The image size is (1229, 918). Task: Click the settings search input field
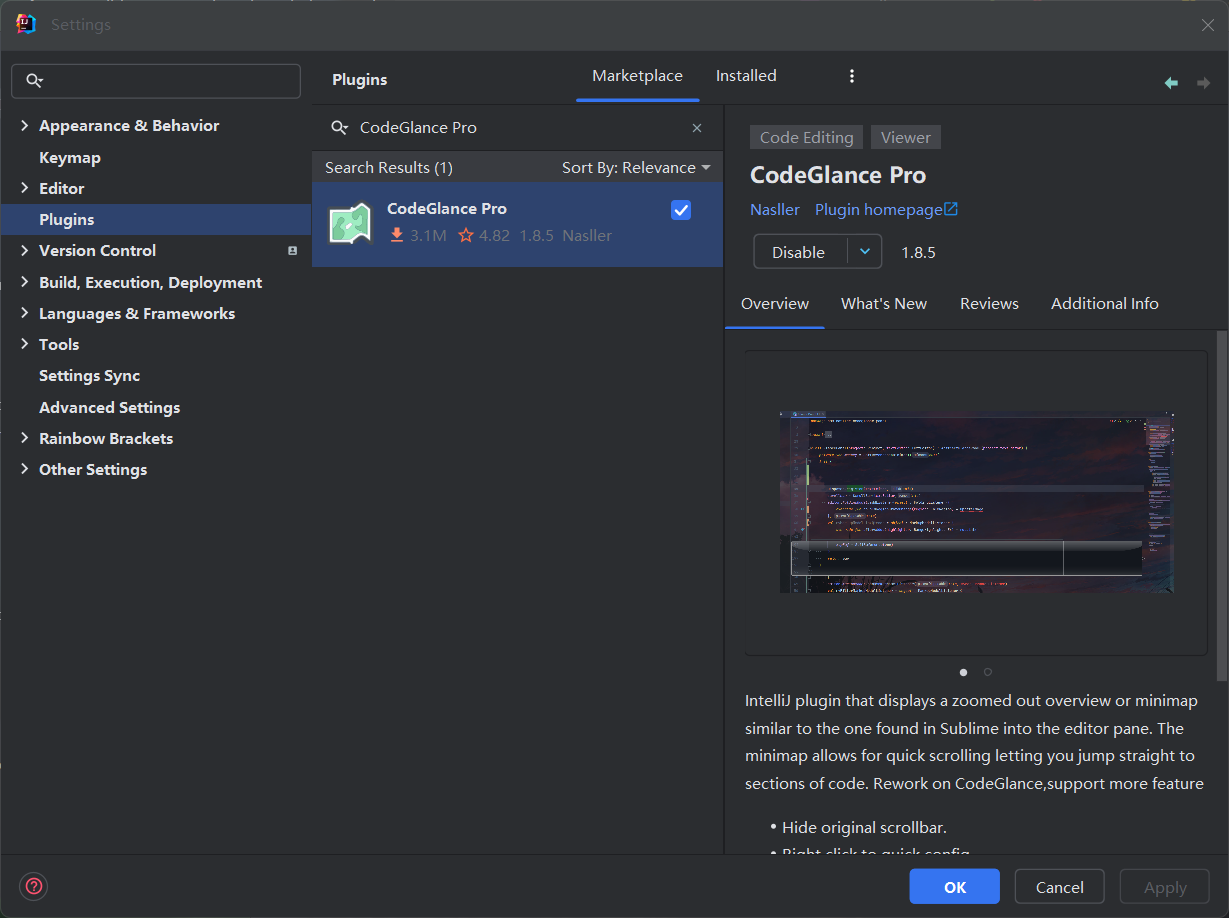click(156, 81)
